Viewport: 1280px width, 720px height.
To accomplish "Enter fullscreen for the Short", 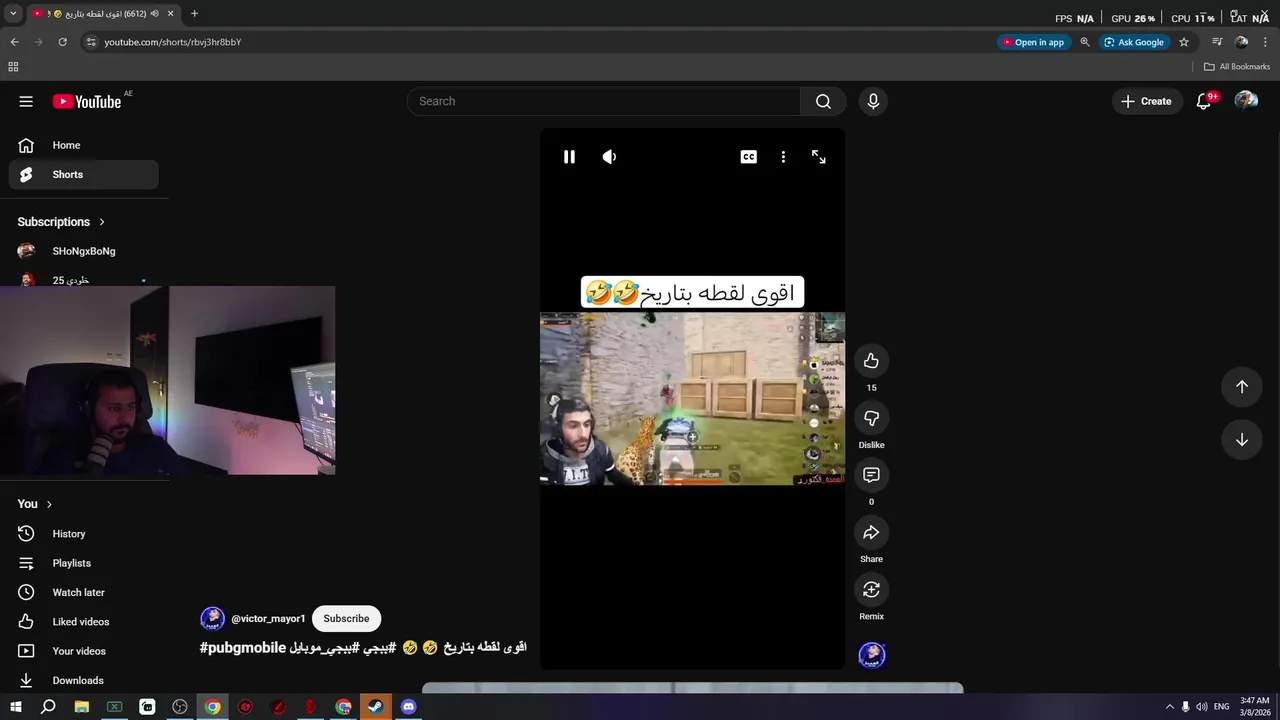I will coord(818,157).
